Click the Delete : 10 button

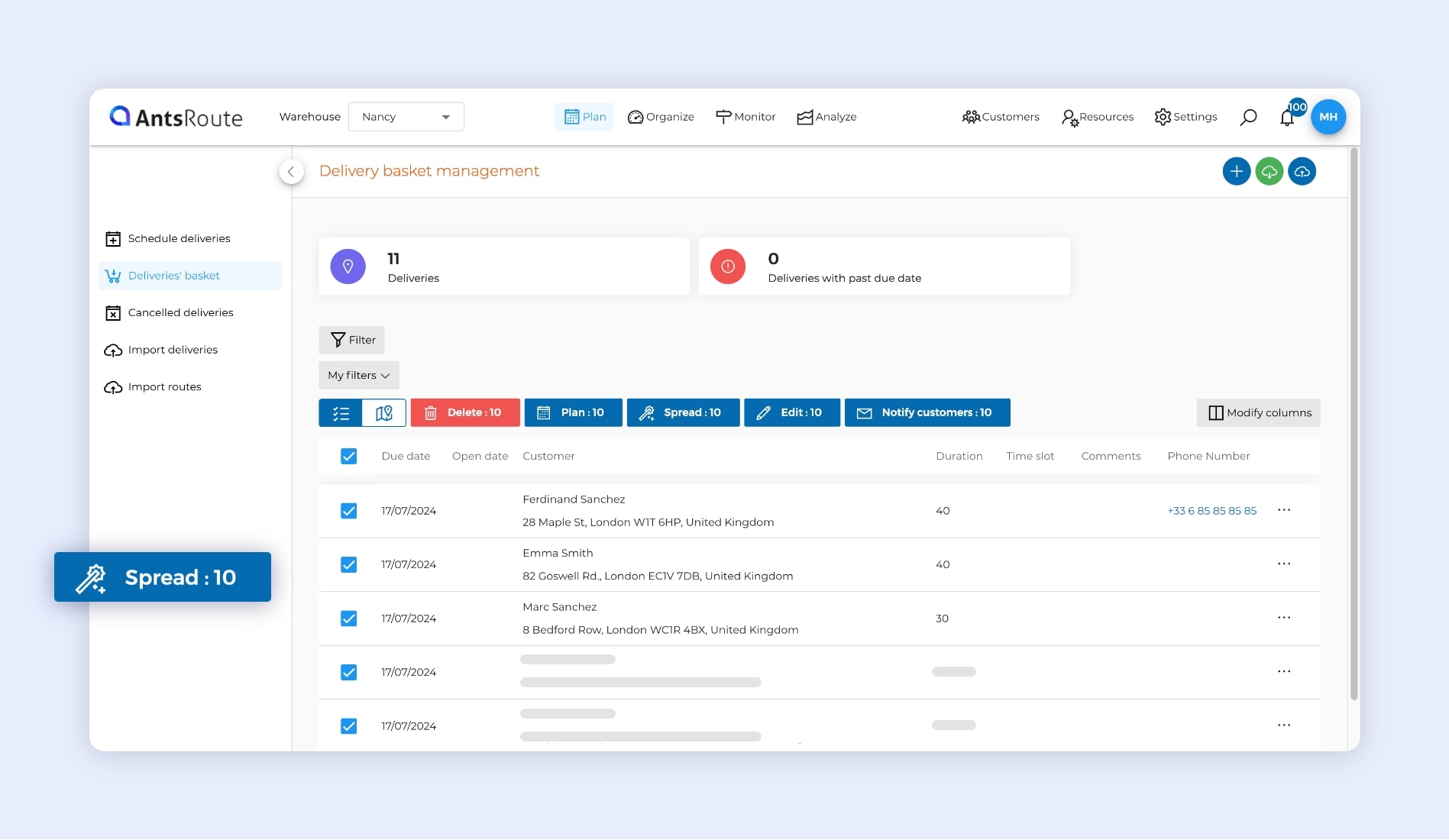coord(464,412)
